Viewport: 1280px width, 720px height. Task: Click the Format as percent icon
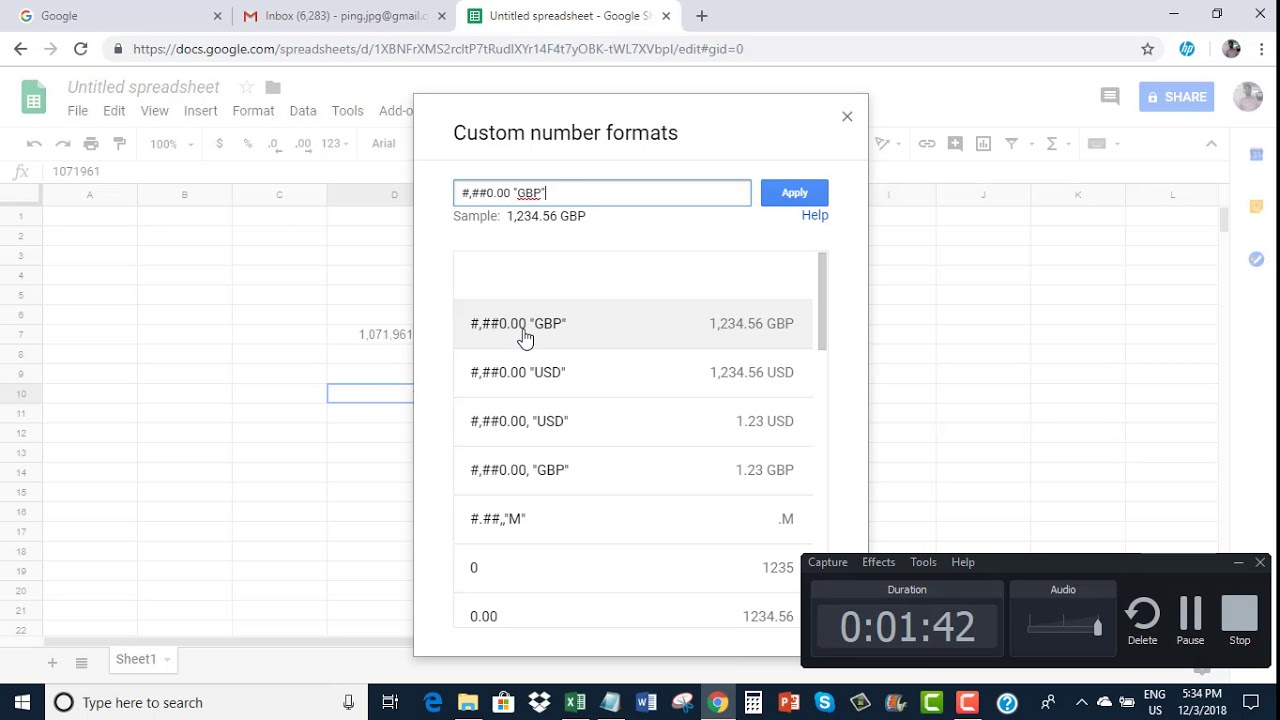tap(247, 144)
